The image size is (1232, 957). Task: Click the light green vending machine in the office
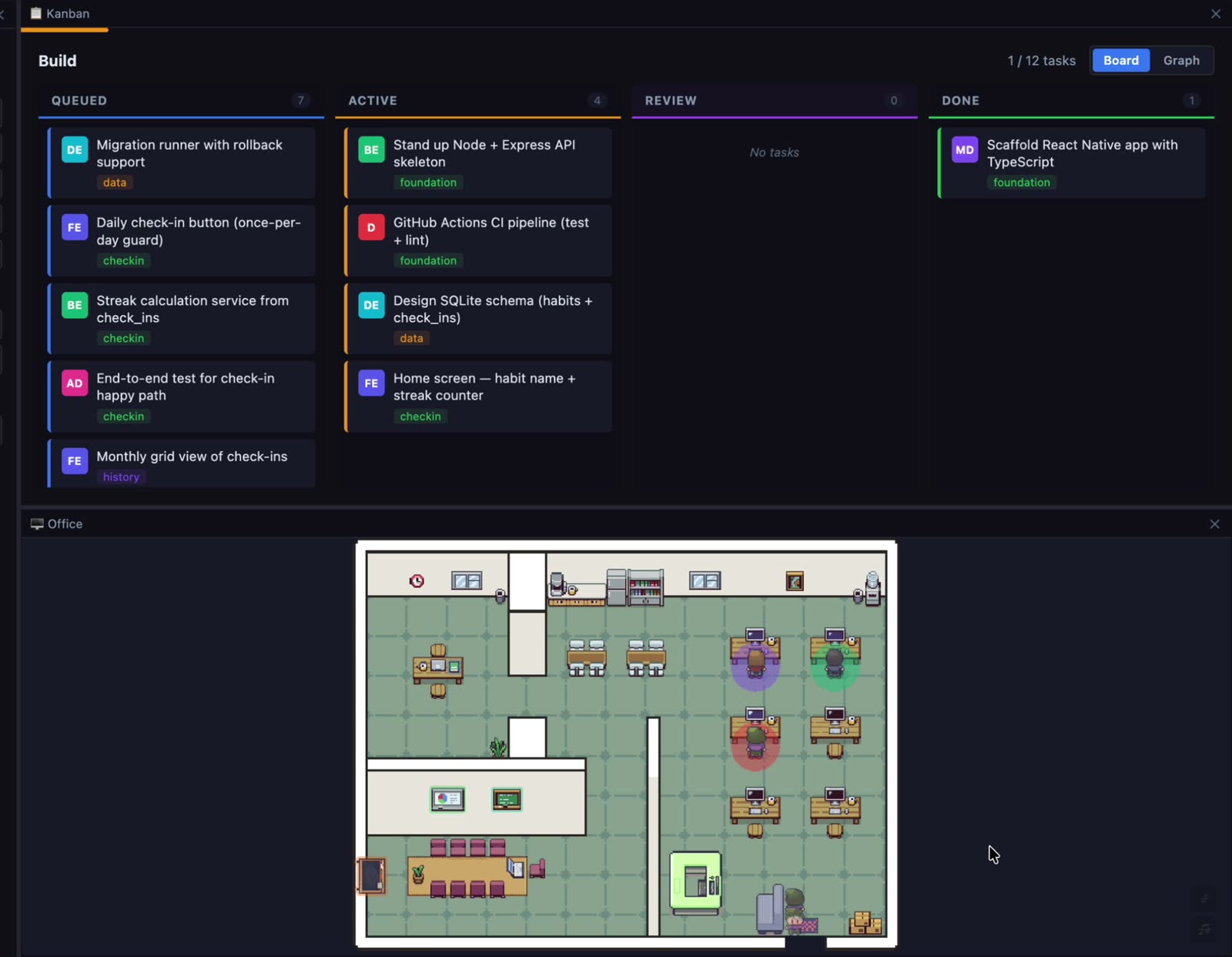click(695, 882)
